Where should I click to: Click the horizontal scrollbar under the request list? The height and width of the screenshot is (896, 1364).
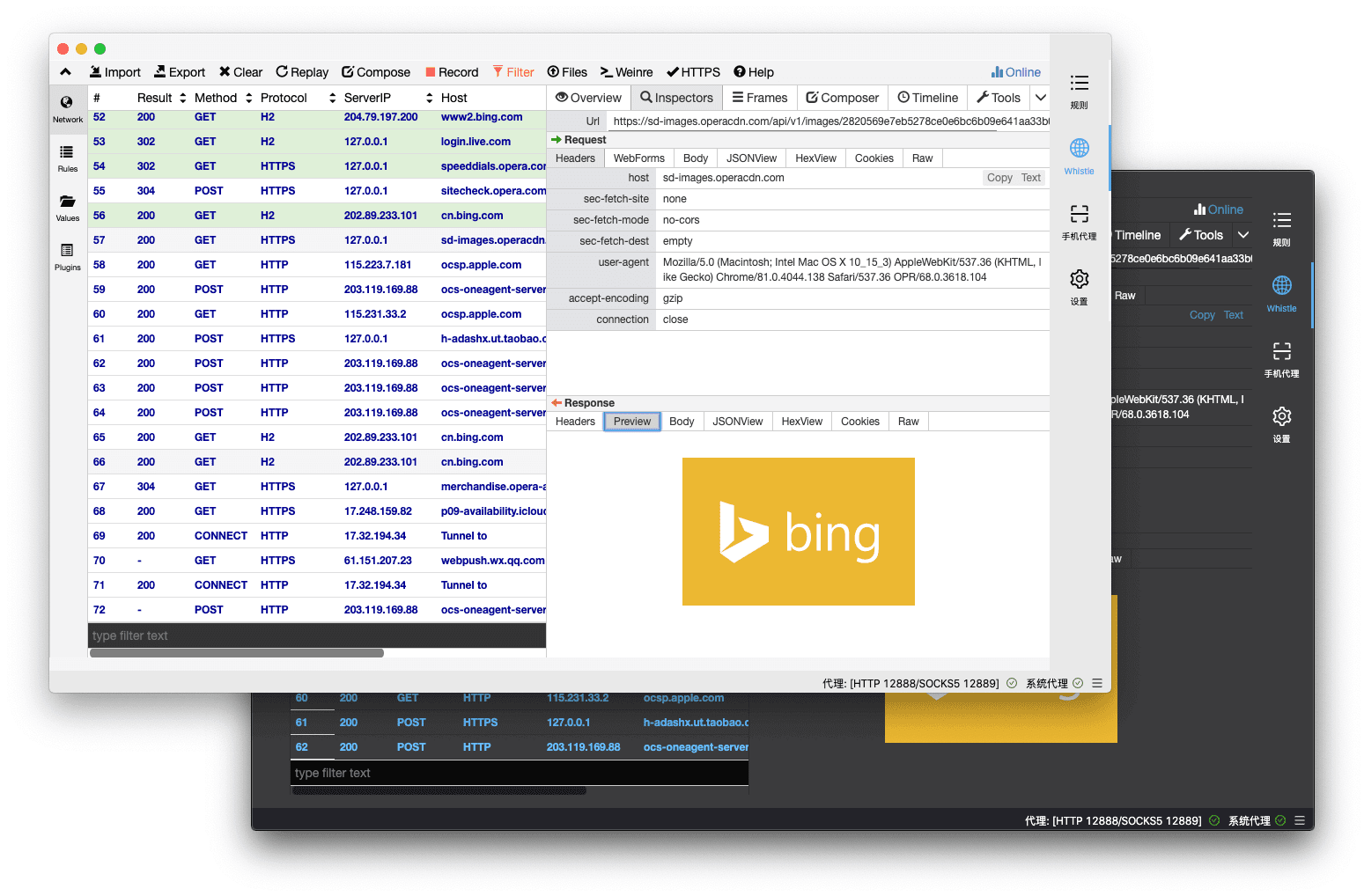(x=236, y=653)
